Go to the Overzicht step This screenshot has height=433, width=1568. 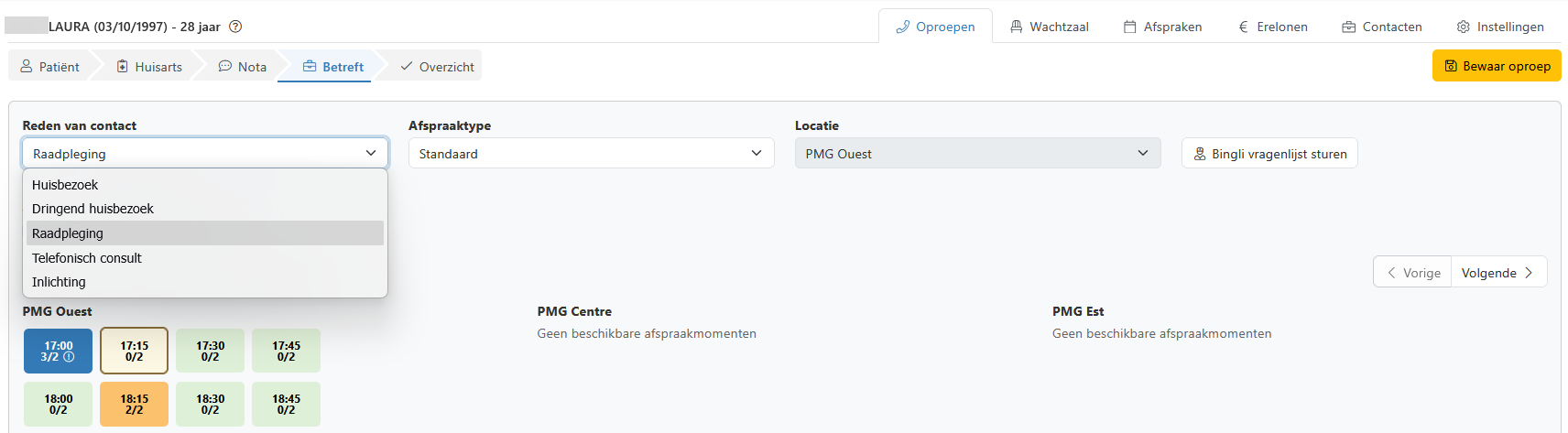(437, 67)
